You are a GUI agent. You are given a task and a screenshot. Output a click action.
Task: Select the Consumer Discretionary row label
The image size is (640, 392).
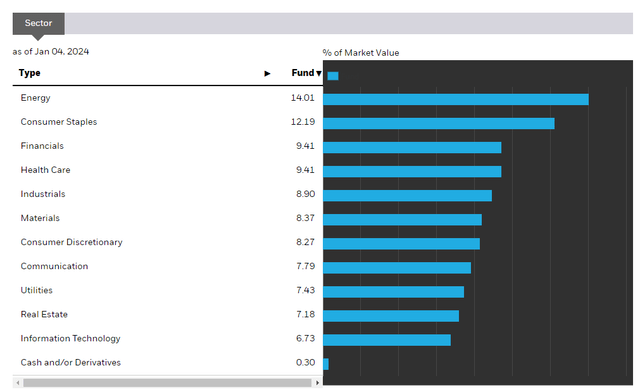pos(71,242)
